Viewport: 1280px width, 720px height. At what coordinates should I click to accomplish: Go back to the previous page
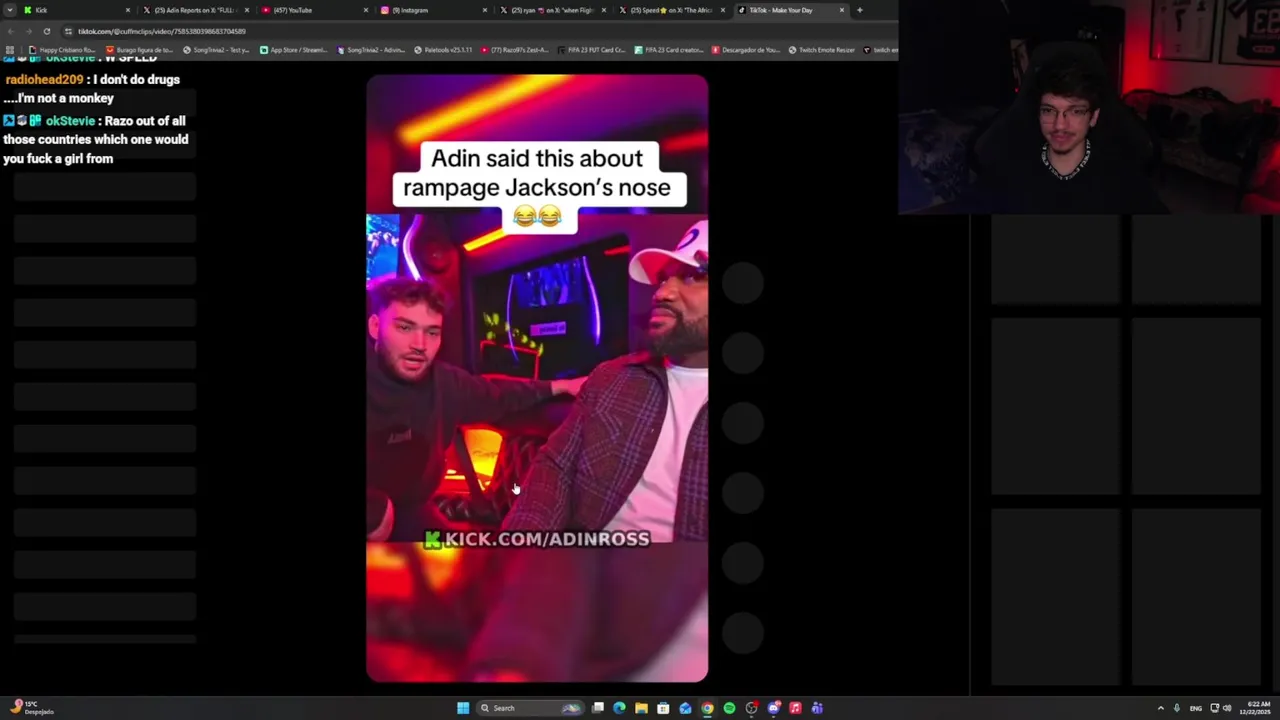pyautogui.click(x=10, y=31)
